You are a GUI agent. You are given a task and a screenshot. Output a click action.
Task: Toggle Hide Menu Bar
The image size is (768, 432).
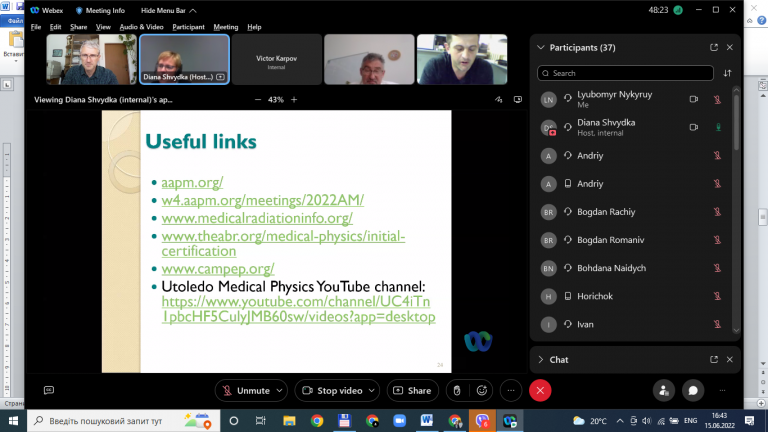tap(168, 10)
